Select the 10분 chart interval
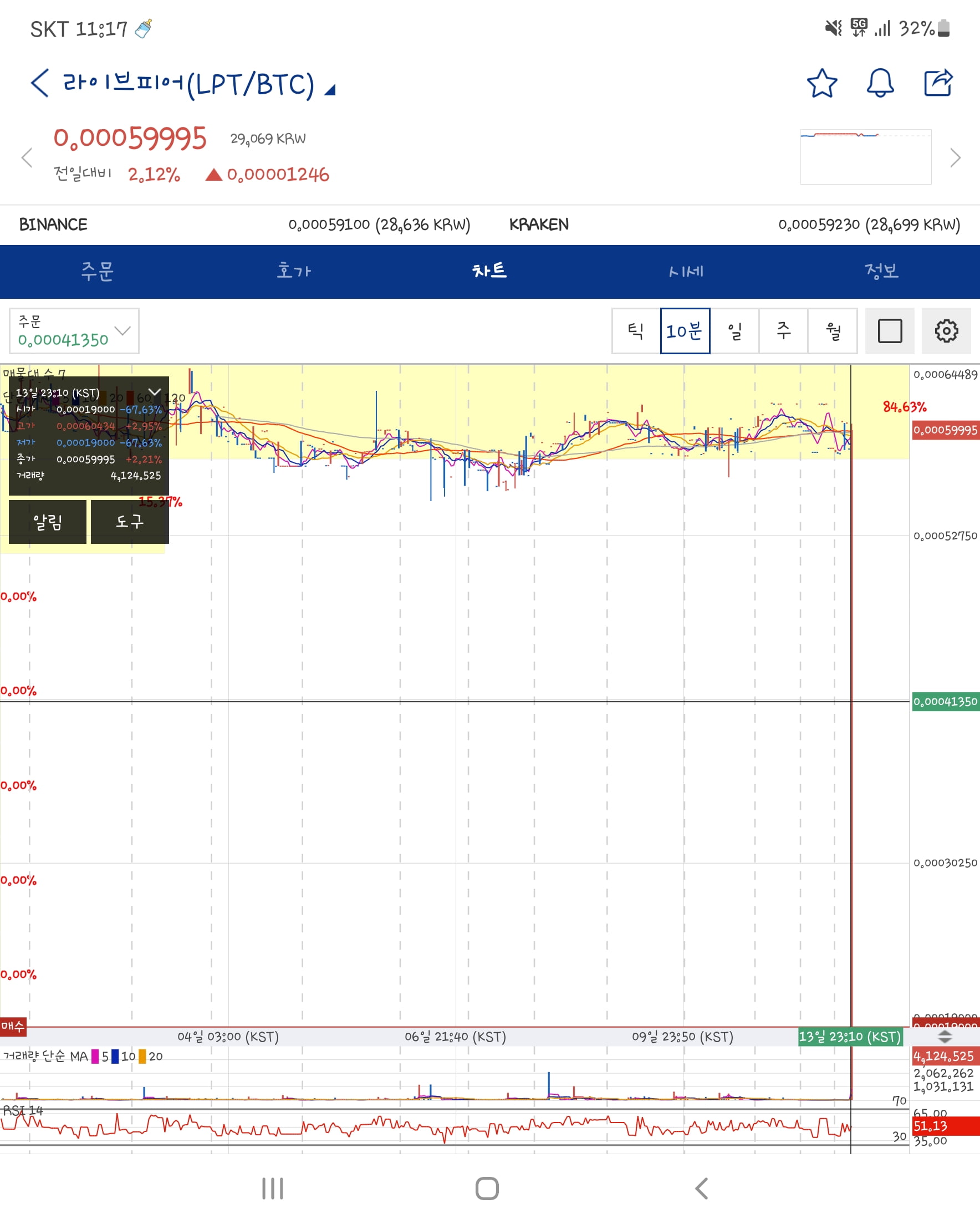 click(685, 331)
